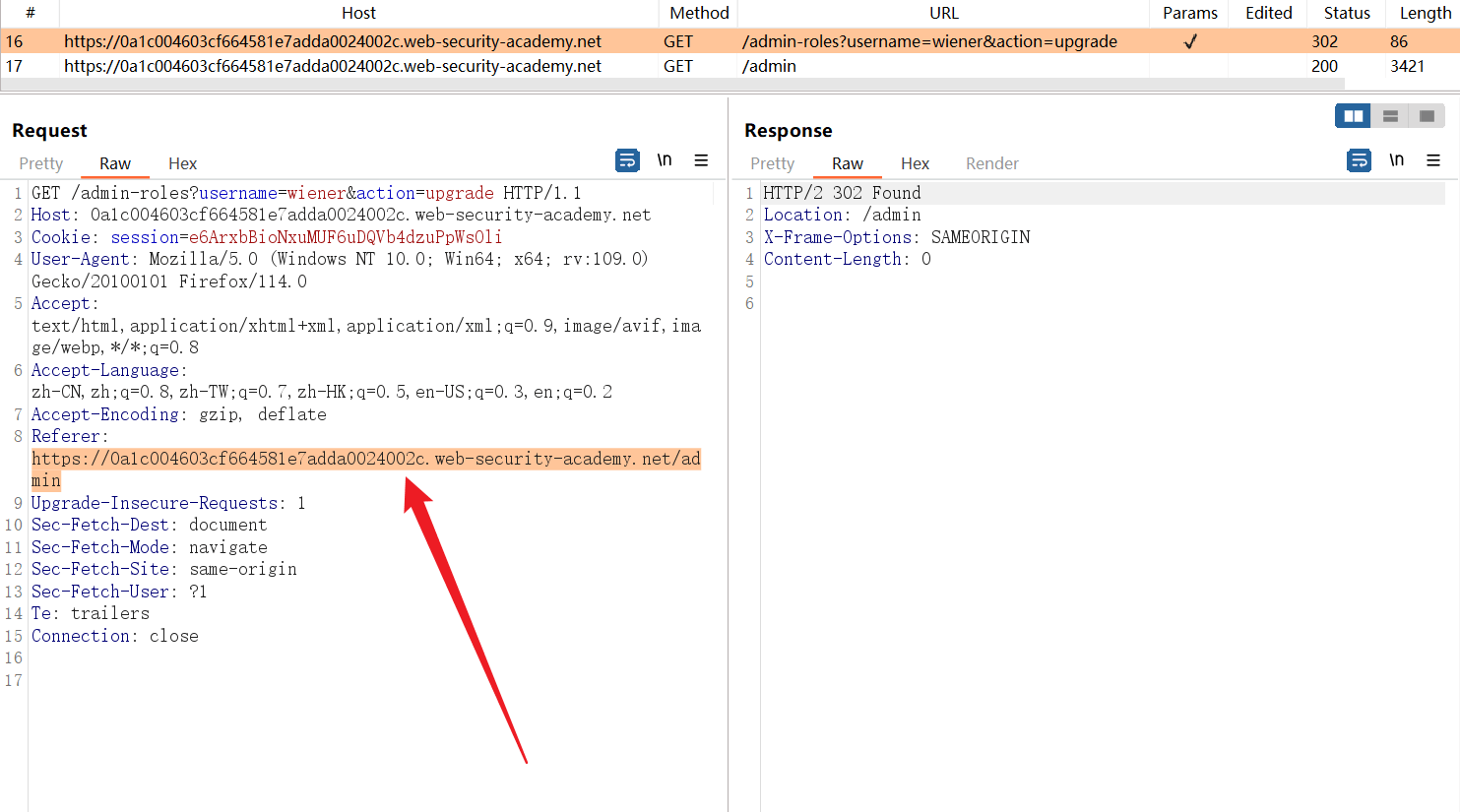1460x812 pixels.
Task: Switch Response view to Pretty tab
Action: 773,163
